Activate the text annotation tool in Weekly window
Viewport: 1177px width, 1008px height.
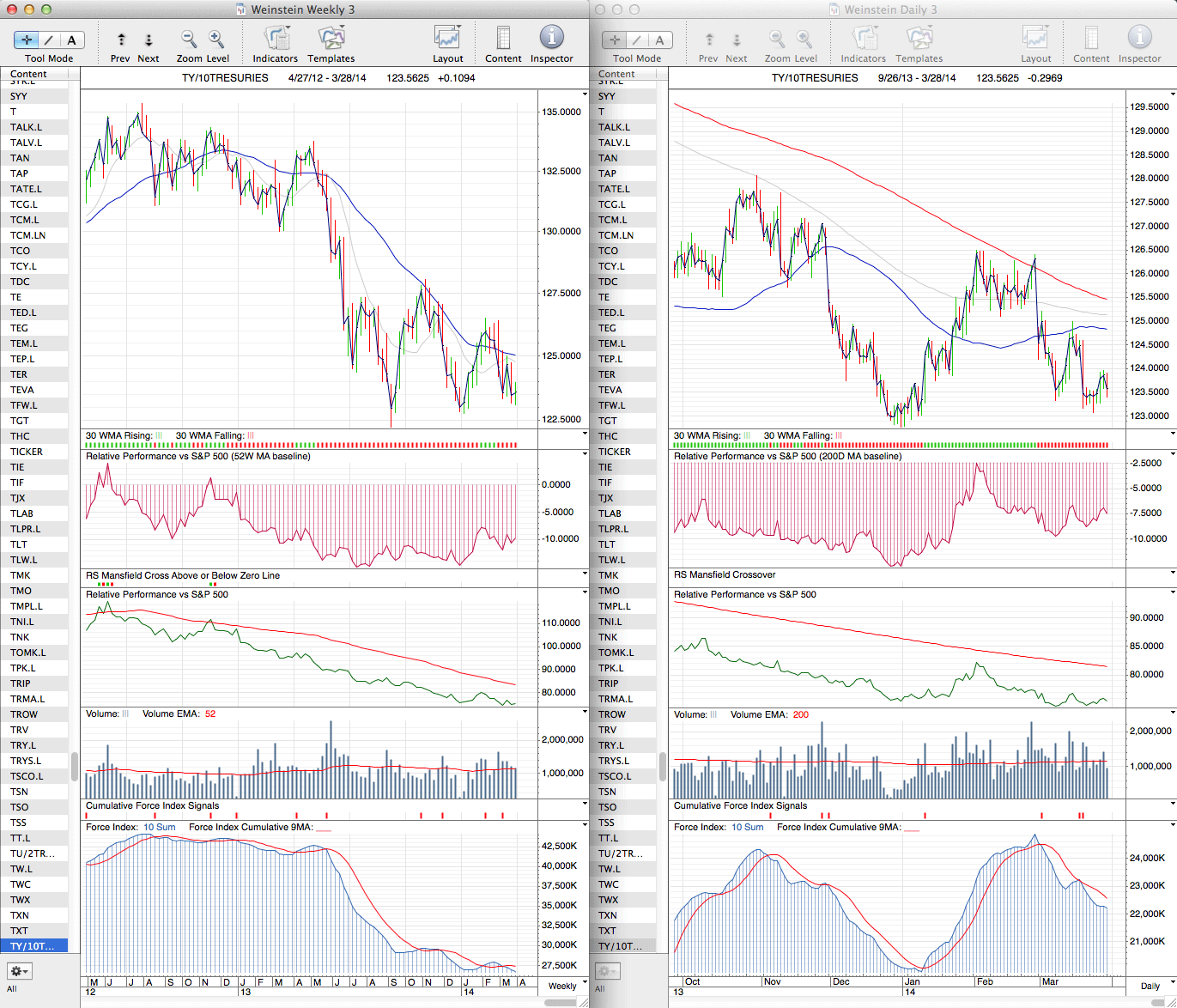[x=71, y=39]
